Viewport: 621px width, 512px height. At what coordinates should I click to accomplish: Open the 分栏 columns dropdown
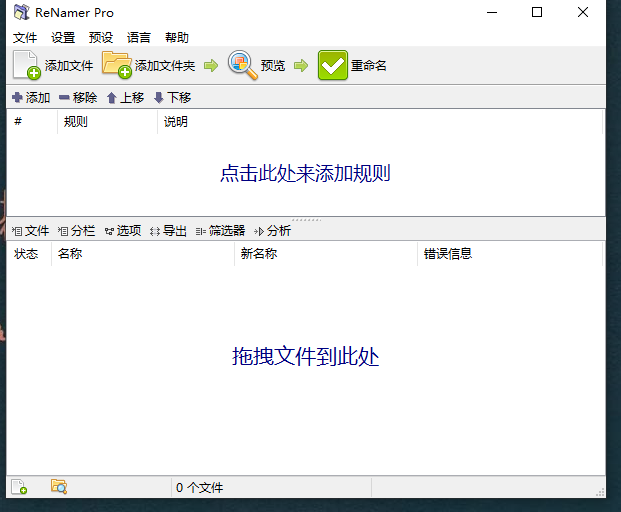point(76,231)
